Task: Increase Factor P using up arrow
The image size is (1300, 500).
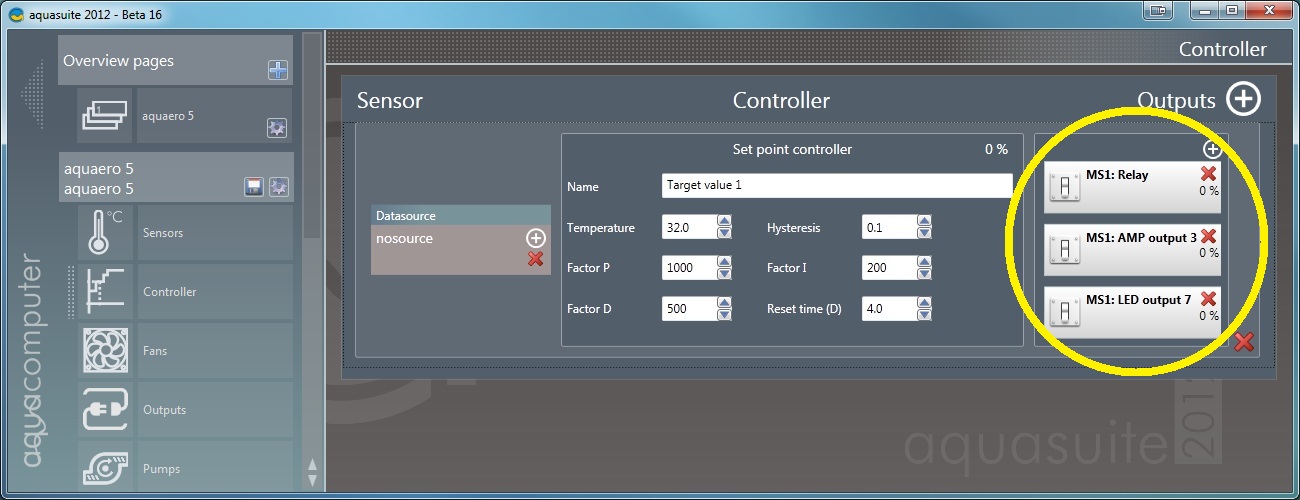Action: pyautogui.click(x=724, y=262)
